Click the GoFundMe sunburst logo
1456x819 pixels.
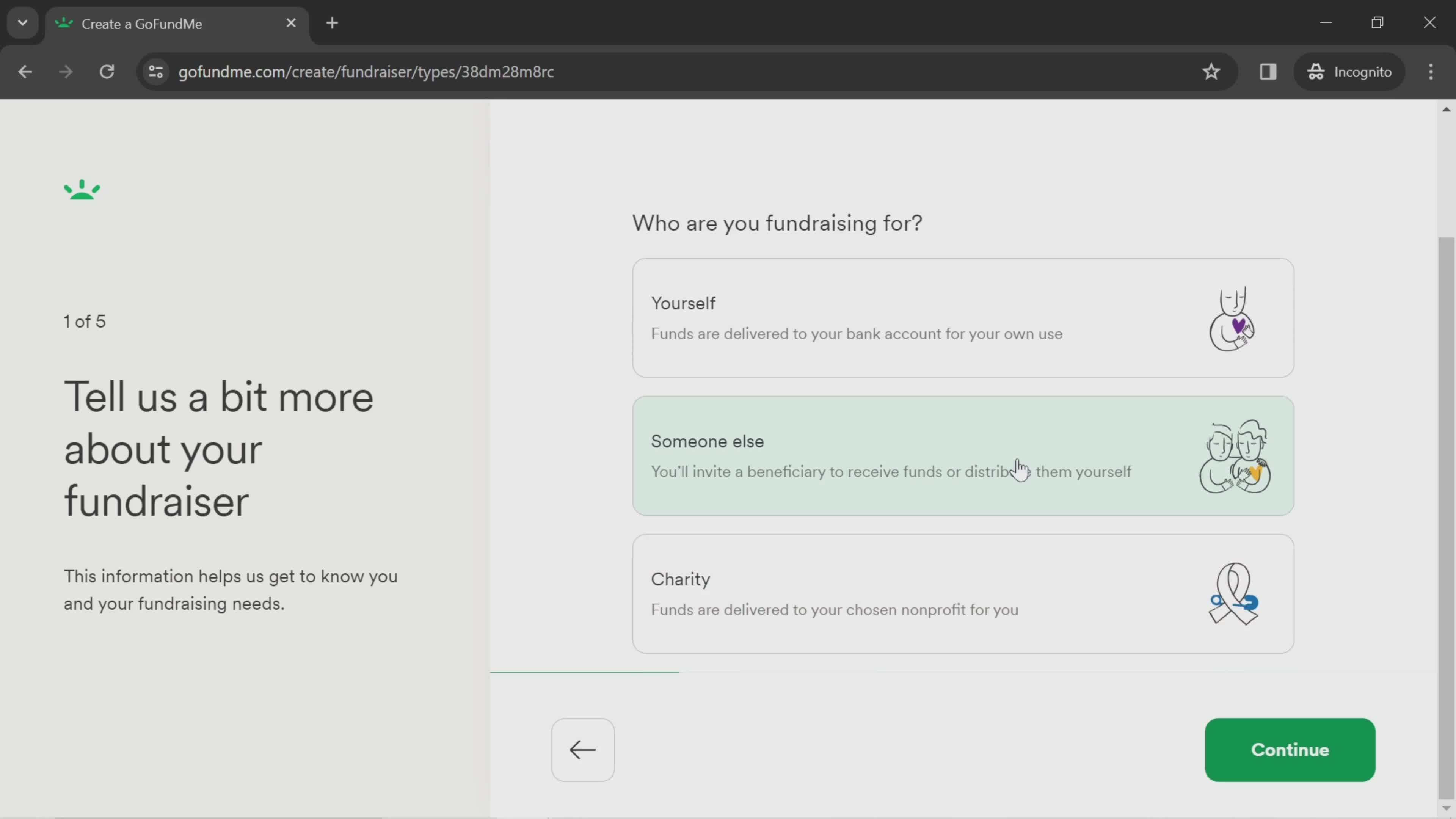coord(82,190)
